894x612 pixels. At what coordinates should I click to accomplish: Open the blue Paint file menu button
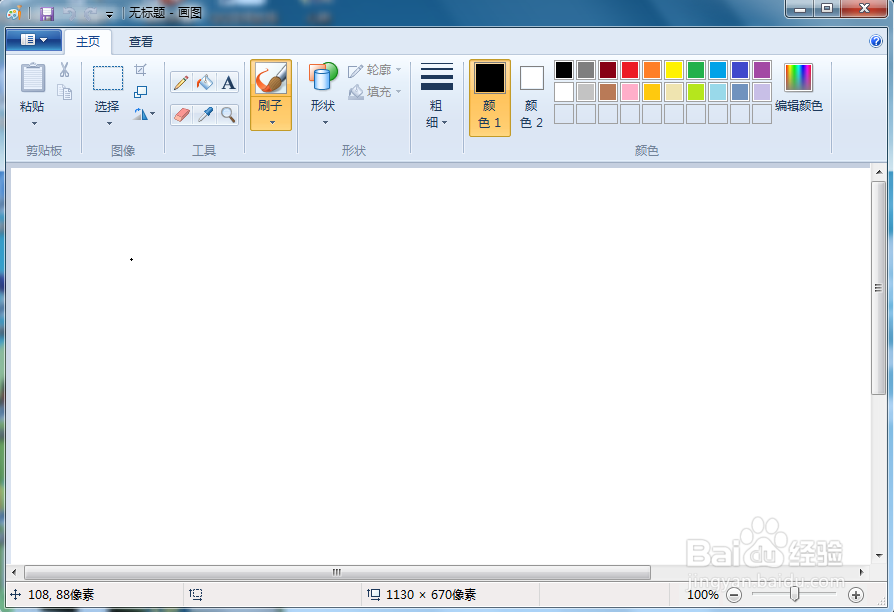point(34,40)
